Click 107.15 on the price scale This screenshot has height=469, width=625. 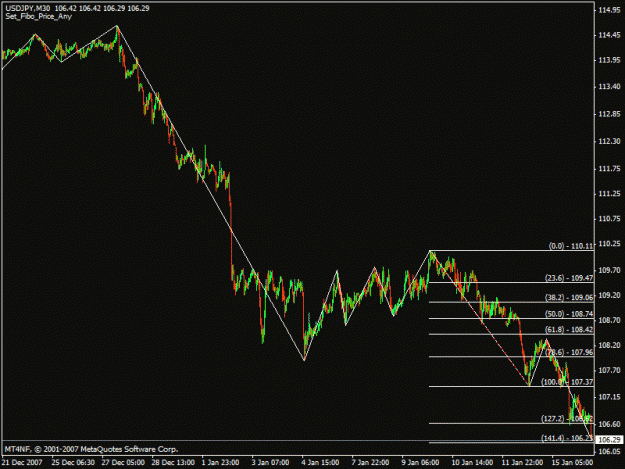click(609, 397)
